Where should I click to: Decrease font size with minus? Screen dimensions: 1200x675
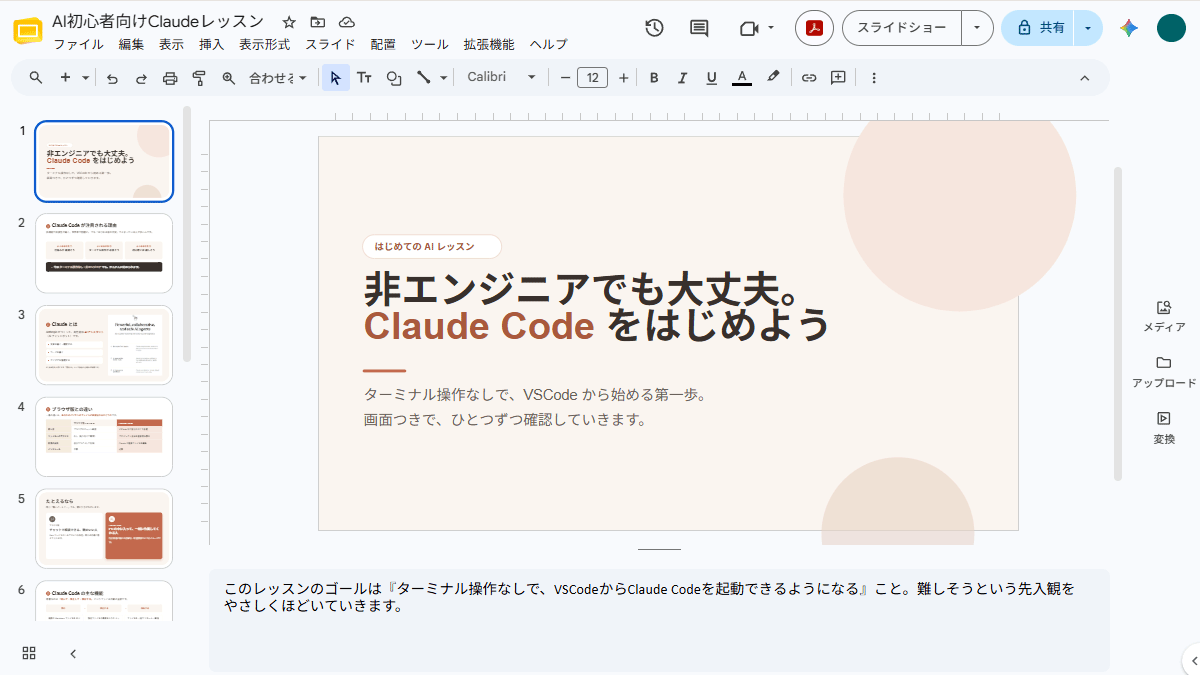pyautogui.click(x=565, y=77)
